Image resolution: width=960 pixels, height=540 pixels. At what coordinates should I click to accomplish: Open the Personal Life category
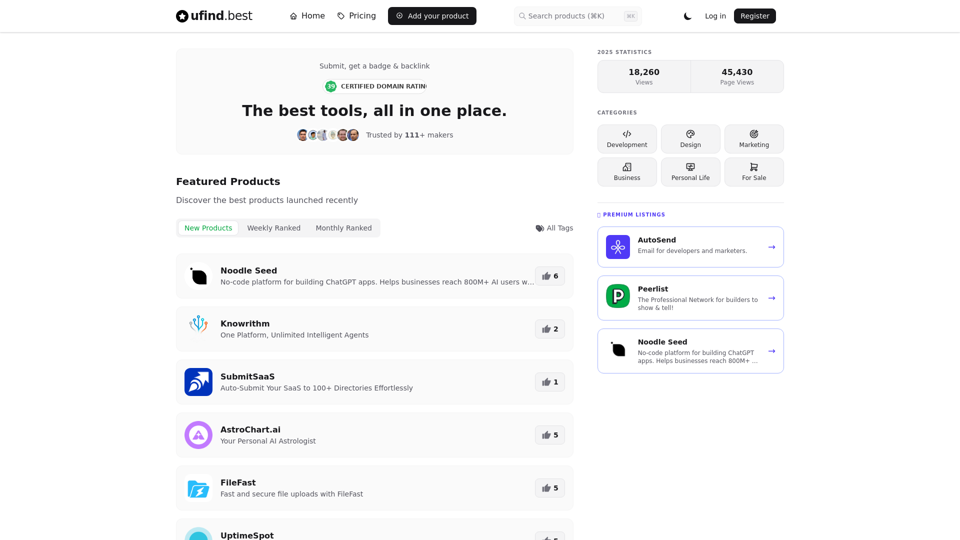pyautogui.click(x=690, y=172)
